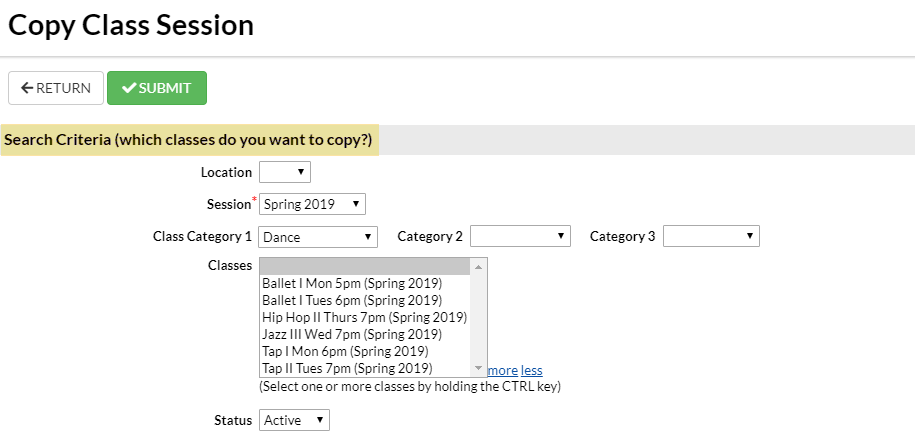Open the Session dropdown showing Spring 2019
This screenshot has height=438, width=915.
pos(312,204)
